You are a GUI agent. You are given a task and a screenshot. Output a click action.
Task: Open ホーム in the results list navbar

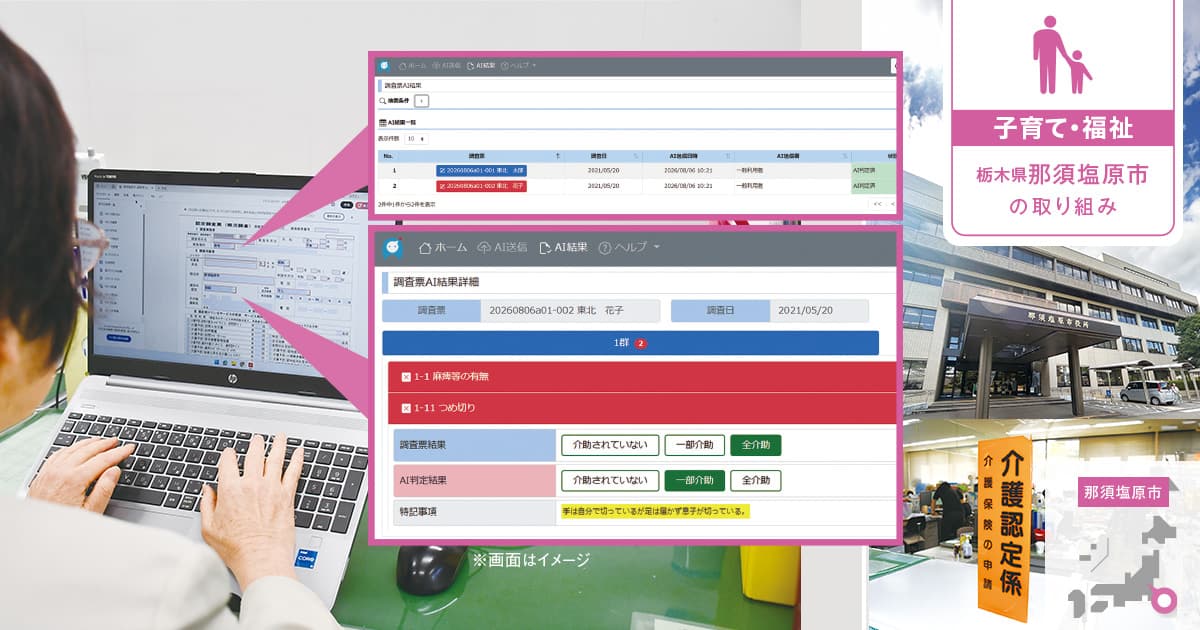412,65
